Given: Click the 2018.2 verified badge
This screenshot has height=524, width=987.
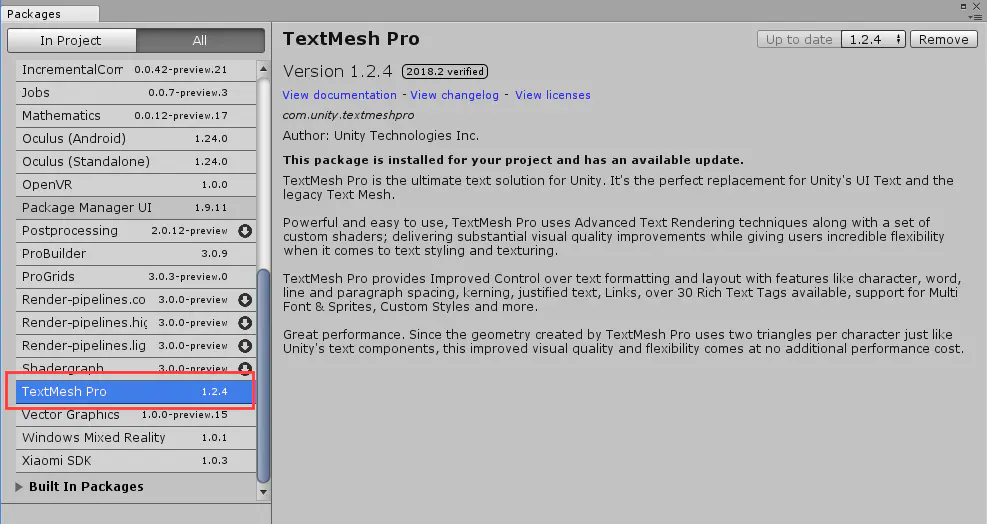Looking at the screenshot, I should pos(445,71).
